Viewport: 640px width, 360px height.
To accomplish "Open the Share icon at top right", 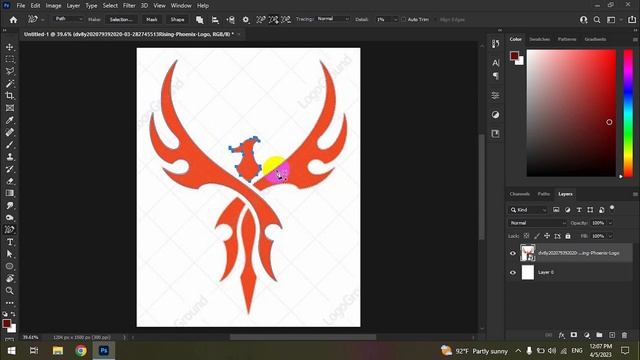I will point(632,20).
